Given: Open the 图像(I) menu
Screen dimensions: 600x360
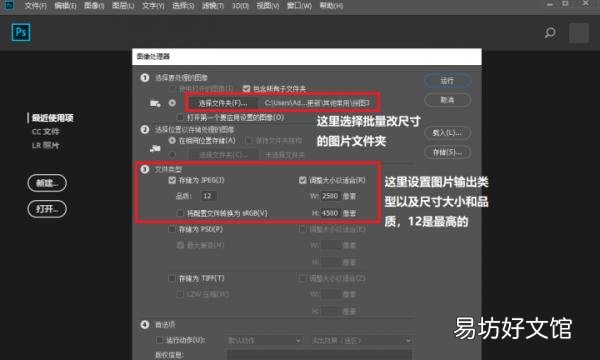Looking at the screenshot, I should click(x=94, y=6).
